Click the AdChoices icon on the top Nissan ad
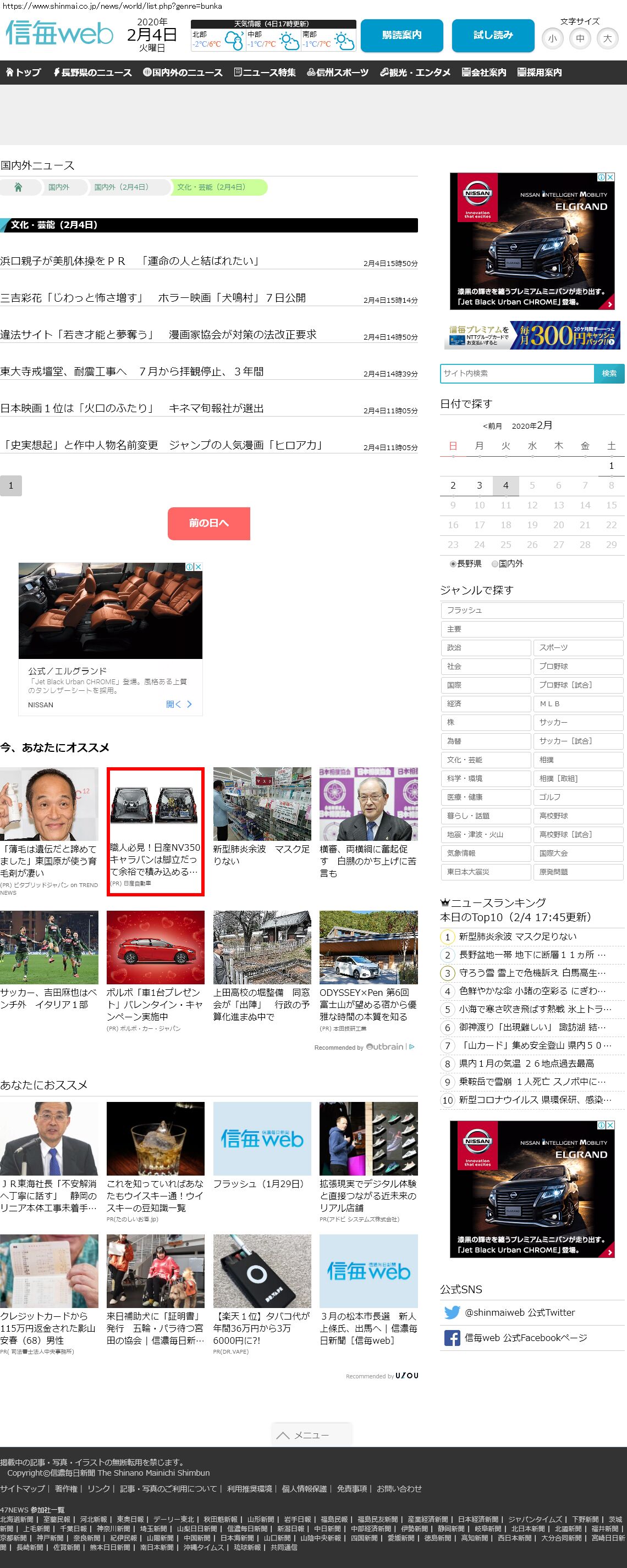 [x=601, y=177]
